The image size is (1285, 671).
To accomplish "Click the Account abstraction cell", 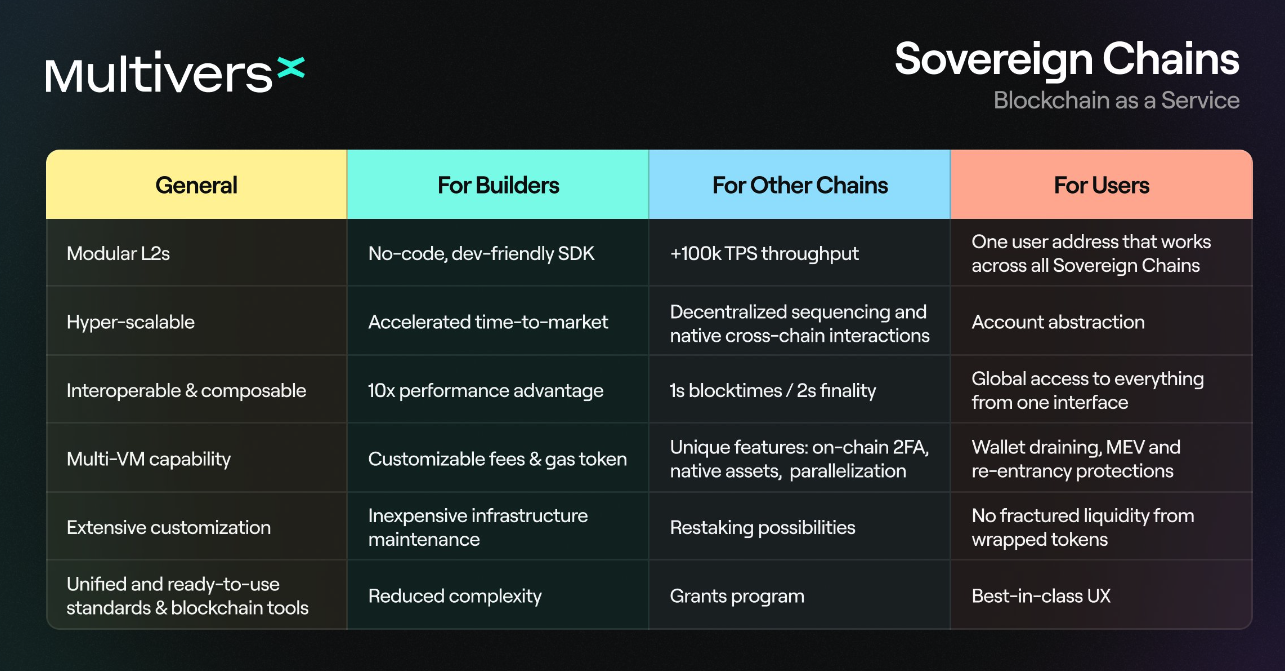I will [1058, 322].
